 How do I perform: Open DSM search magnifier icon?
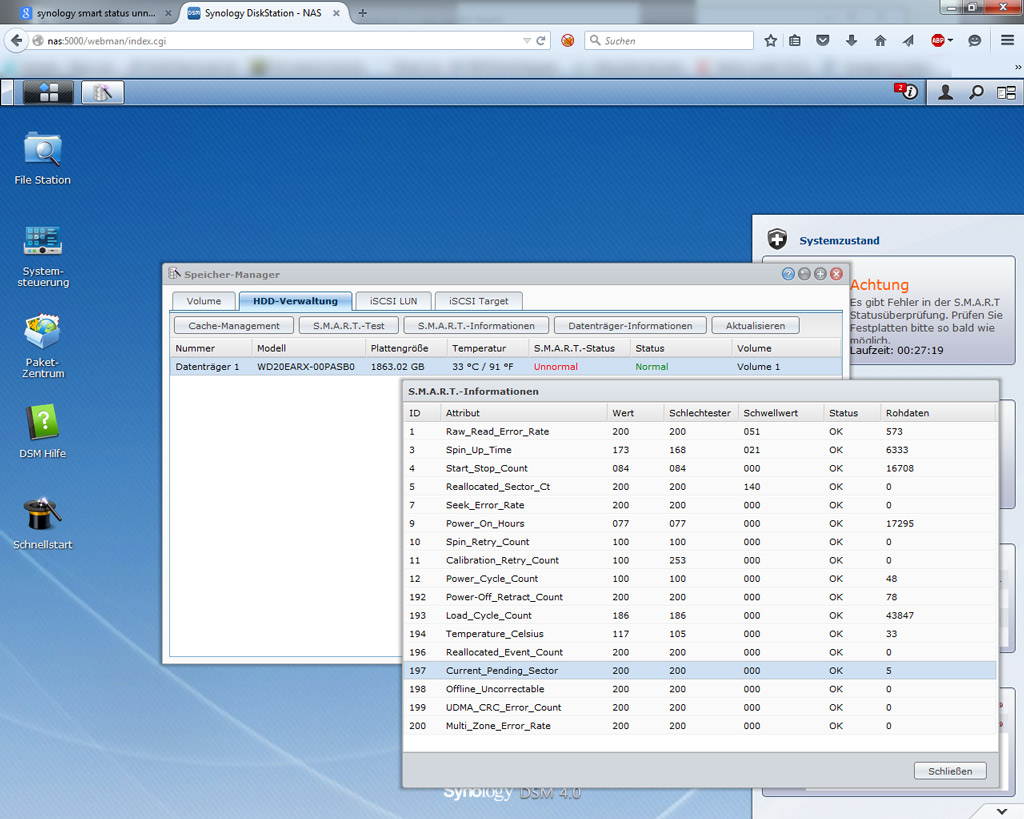(x=976, y=93)
